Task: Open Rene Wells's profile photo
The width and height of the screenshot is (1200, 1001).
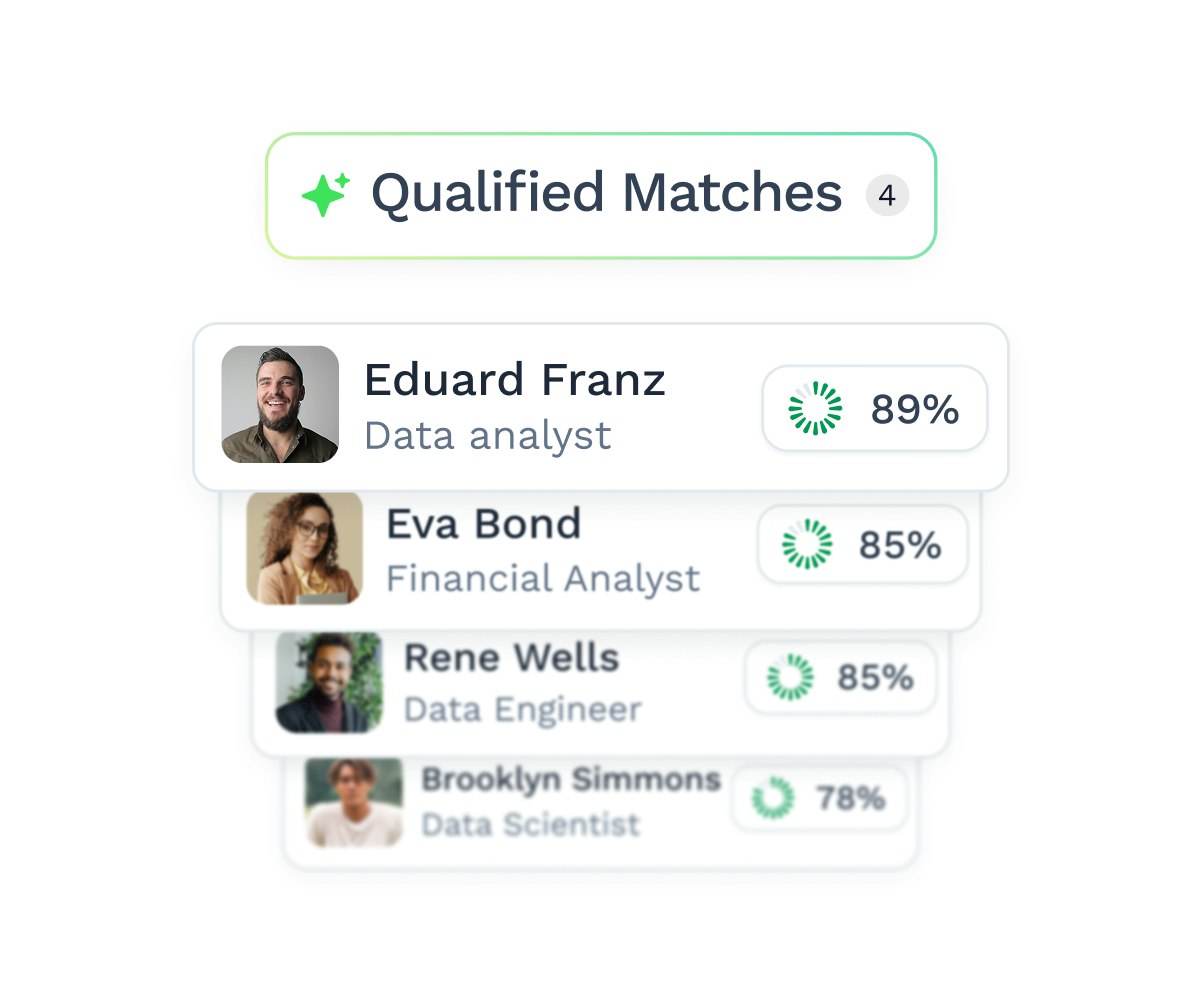Action: pos(329,682)
